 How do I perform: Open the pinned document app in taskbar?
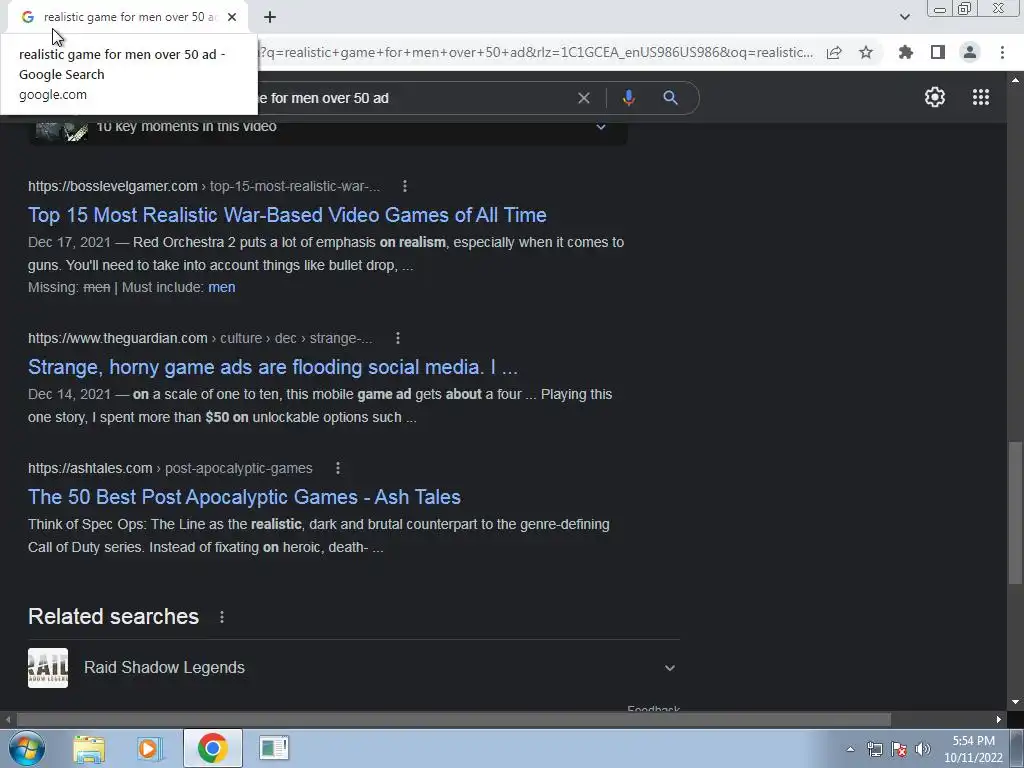click(x=274, y=748)
